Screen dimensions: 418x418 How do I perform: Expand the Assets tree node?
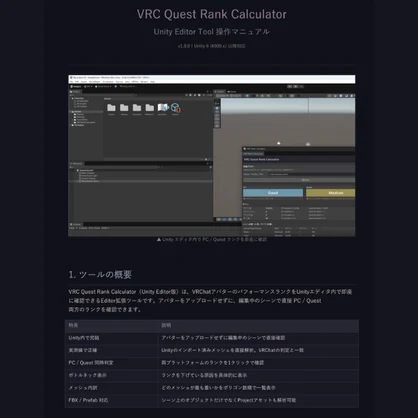point(76,112)
